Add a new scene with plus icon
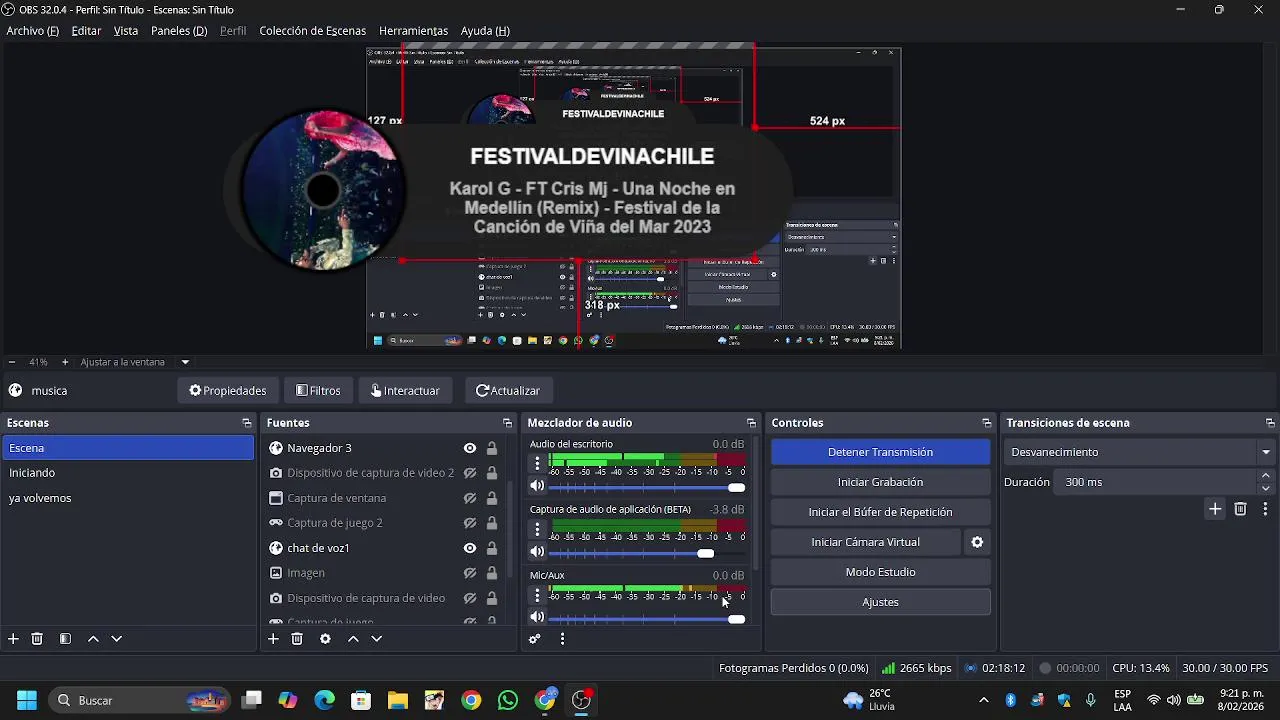Viewport: 1280px width, 720px height. click(x=13, y=639)
